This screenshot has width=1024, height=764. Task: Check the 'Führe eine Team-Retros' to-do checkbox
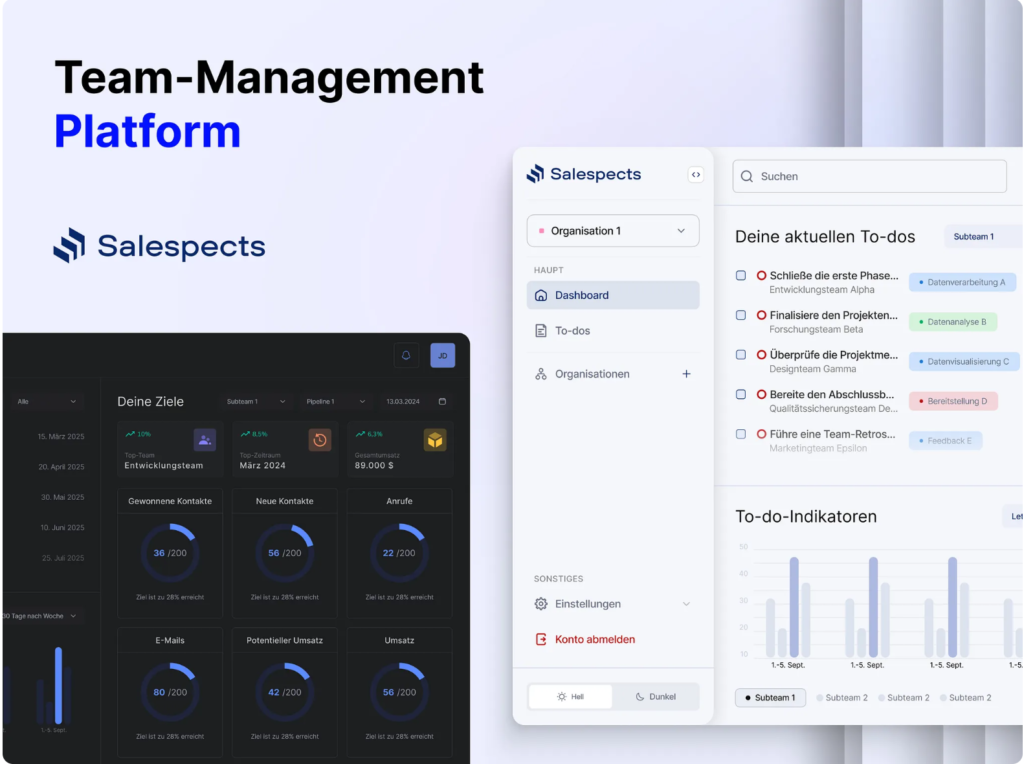740,435
